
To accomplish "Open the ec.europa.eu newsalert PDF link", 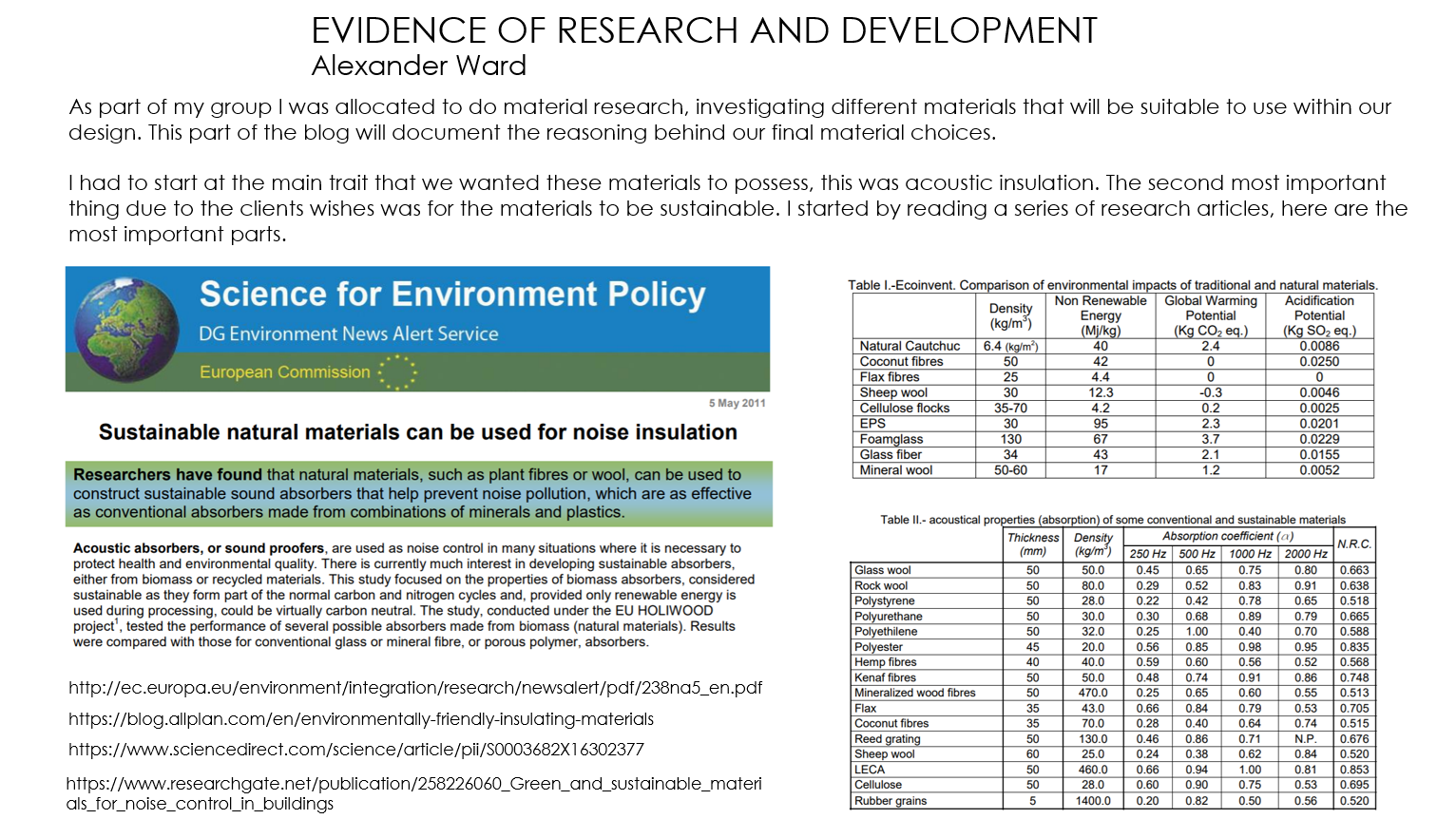I will click(x=415, y=688).
